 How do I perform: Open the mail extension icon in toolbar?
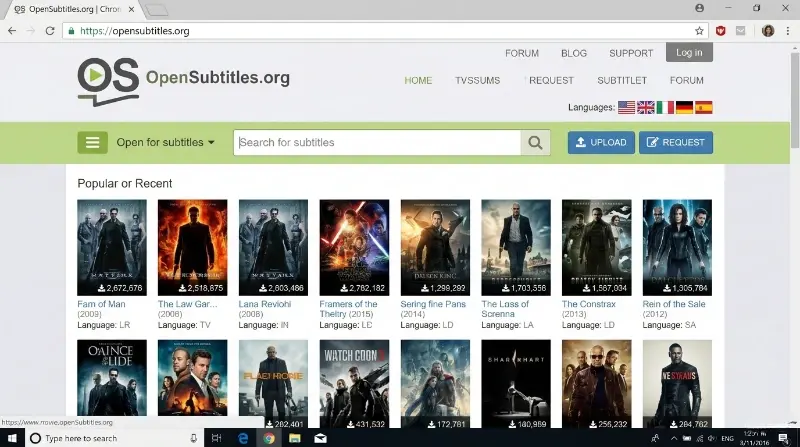(741, 31)
